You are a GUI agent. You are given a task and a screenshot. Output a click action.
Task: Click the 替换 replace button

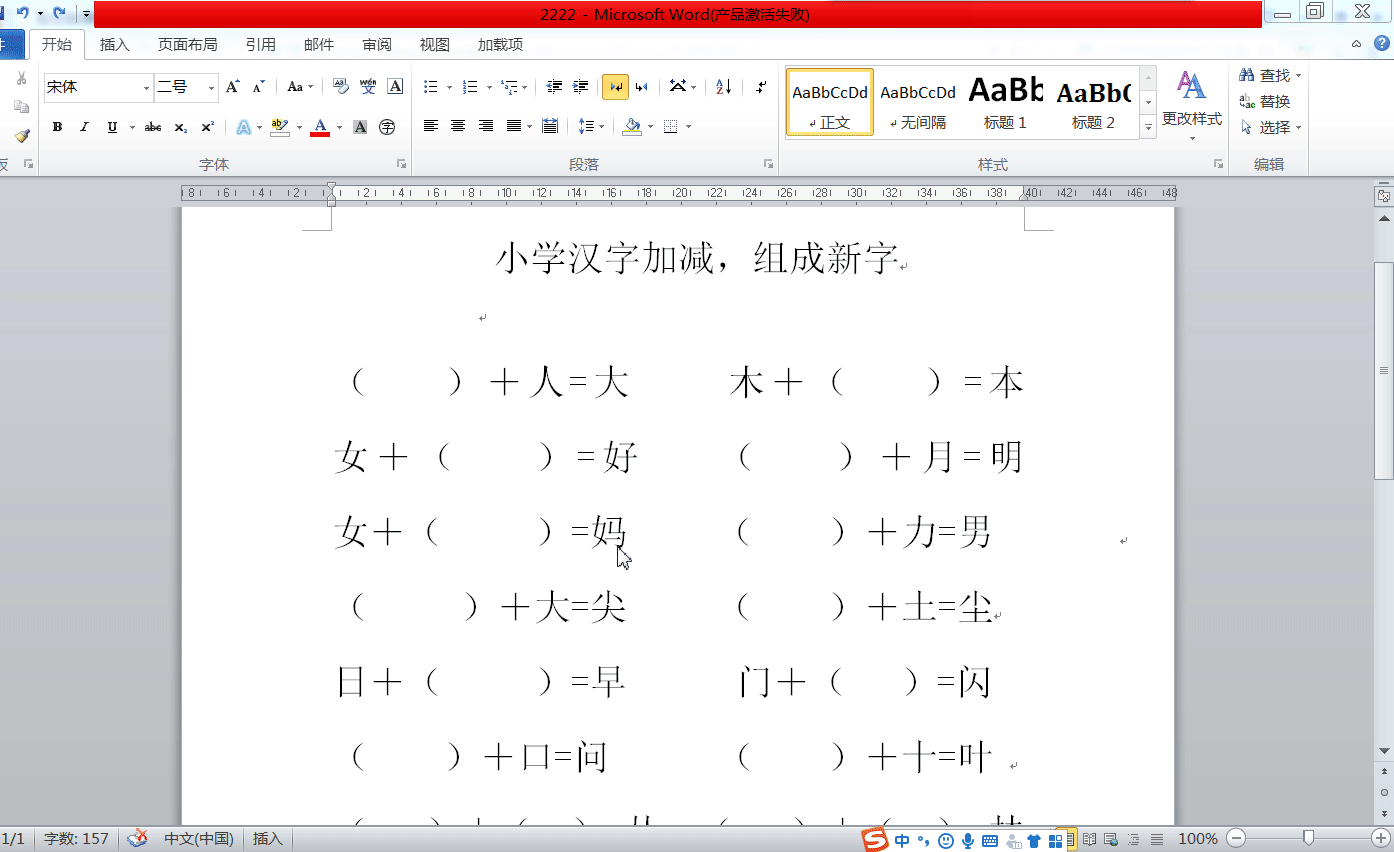pos(1265,101)
